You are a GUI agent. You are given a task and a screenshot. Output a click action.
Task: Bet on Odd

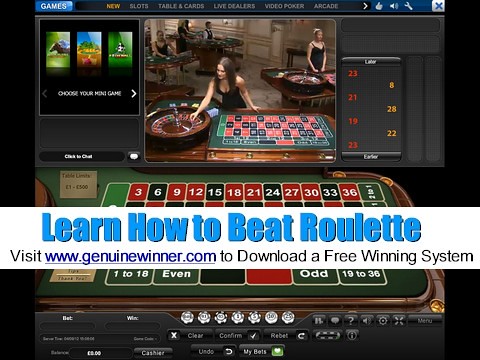pos(315,276)
